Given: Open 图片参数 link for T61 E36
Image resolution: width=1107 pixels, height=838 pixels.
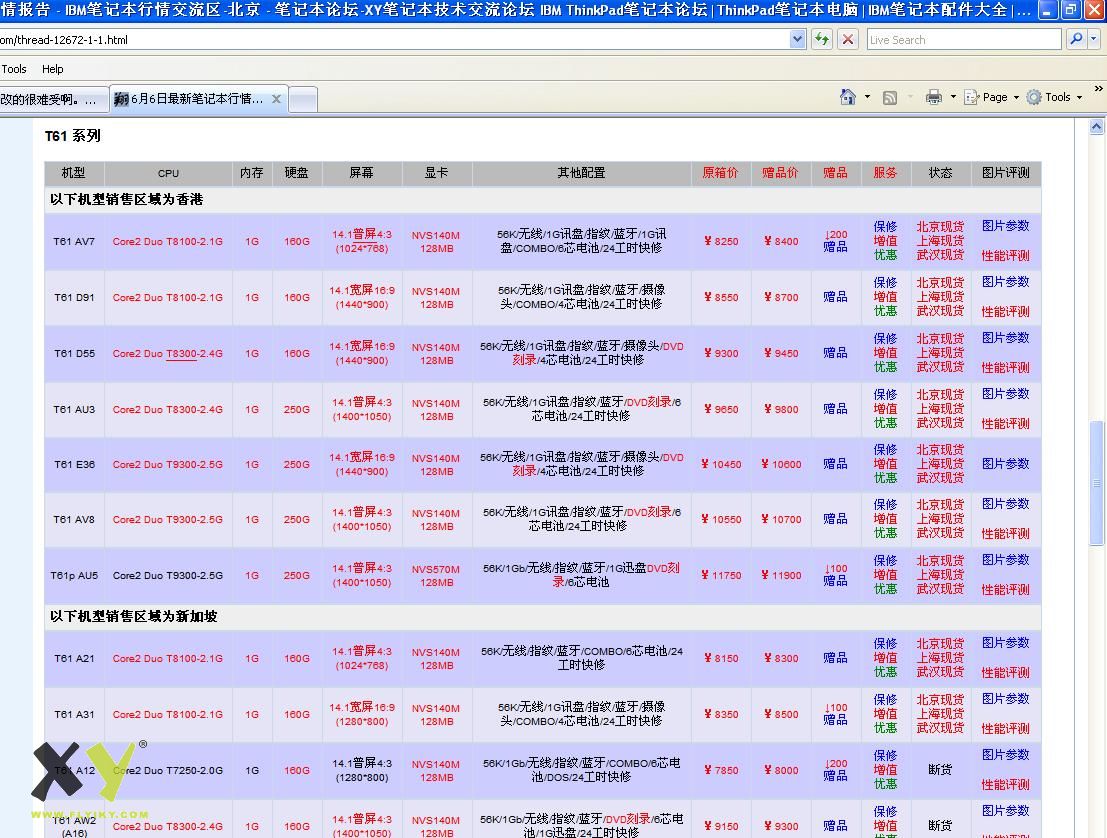Looking at the screenshot, I should (1005, 464).
